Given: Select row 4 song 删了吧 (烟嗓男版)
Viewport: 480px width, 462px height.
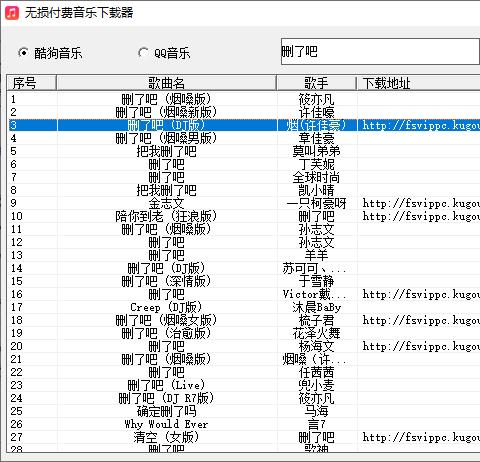Looking at the screenshot, I should pyautogui.click(x=166, y=138).
